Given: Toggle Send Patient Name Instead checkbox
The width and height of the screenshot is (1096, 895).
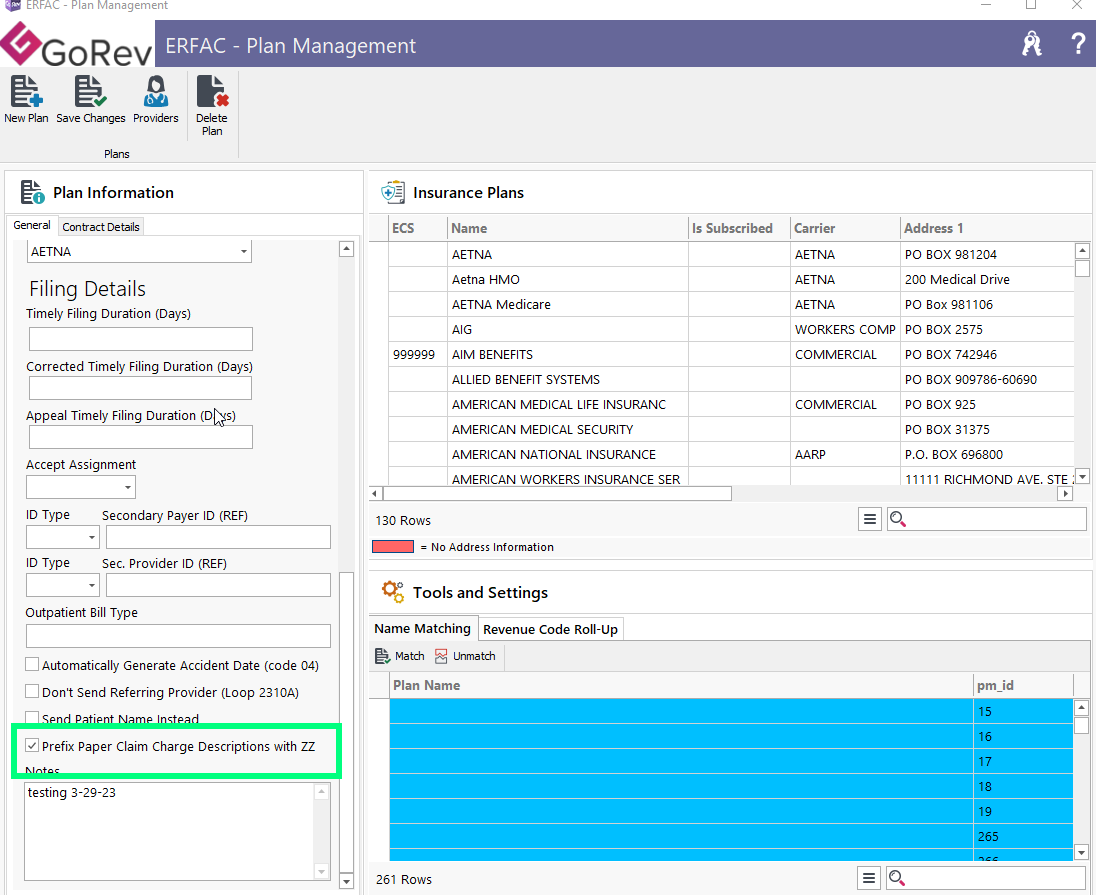Looking at the screenshot, I should [32, 717].
